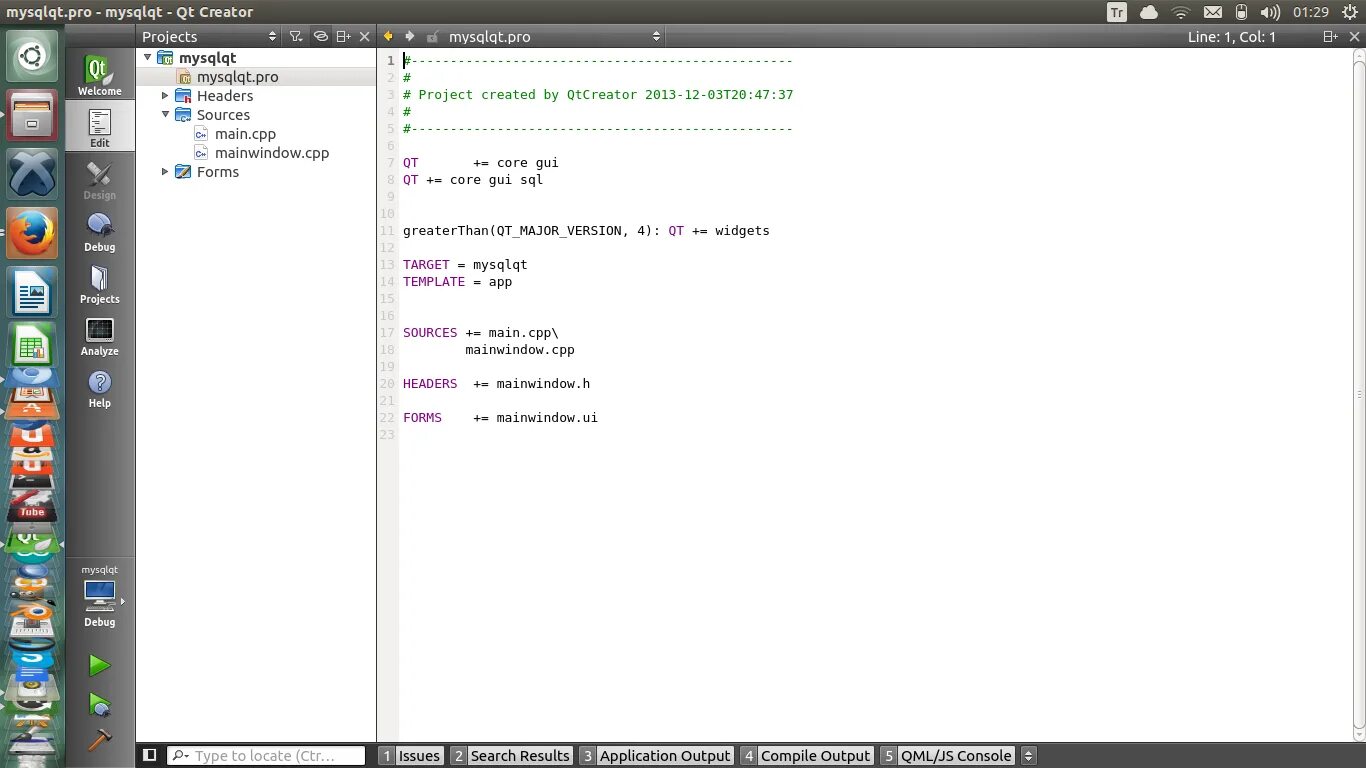Open LibreOffice Calc from the launcher
1366x768 pixels.
click(33, 346)
